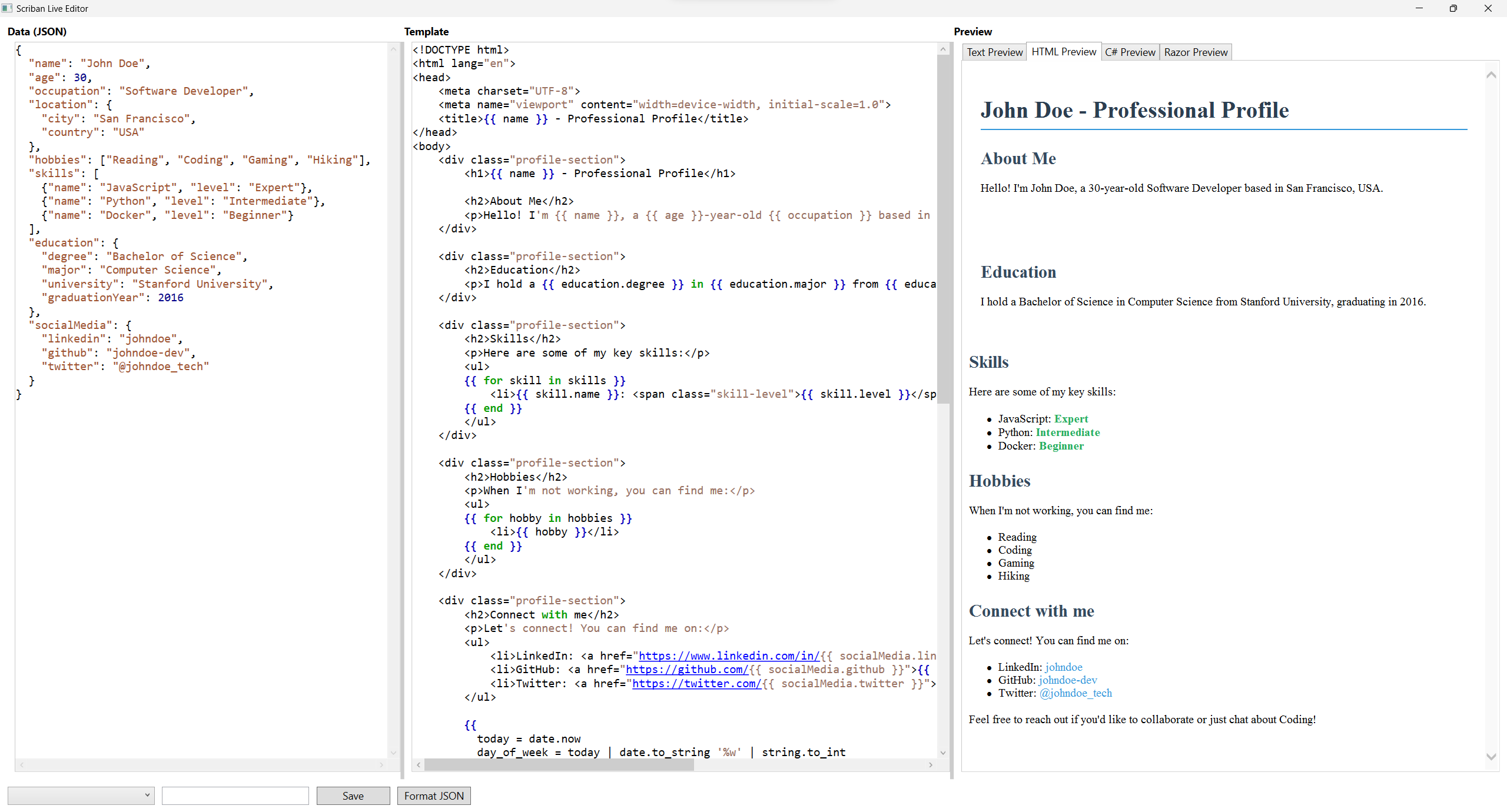The height and width of the screenshot is (812, 1507).
Task: Click the template horizontal scroll-left arrow
Action: (x=419, y=765)
